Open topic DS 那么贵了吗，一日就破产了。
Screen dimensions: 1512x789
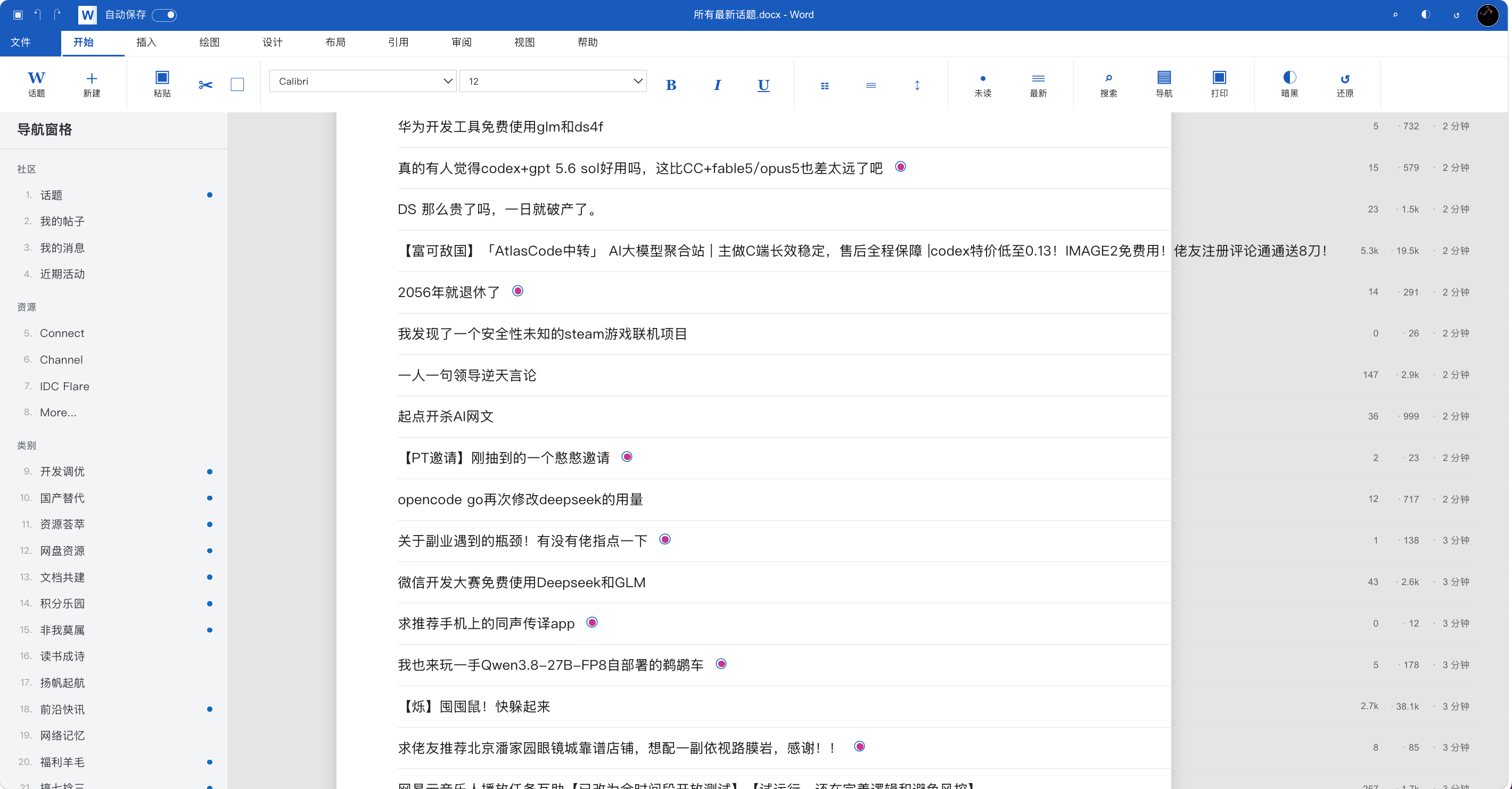pos(498,209)
